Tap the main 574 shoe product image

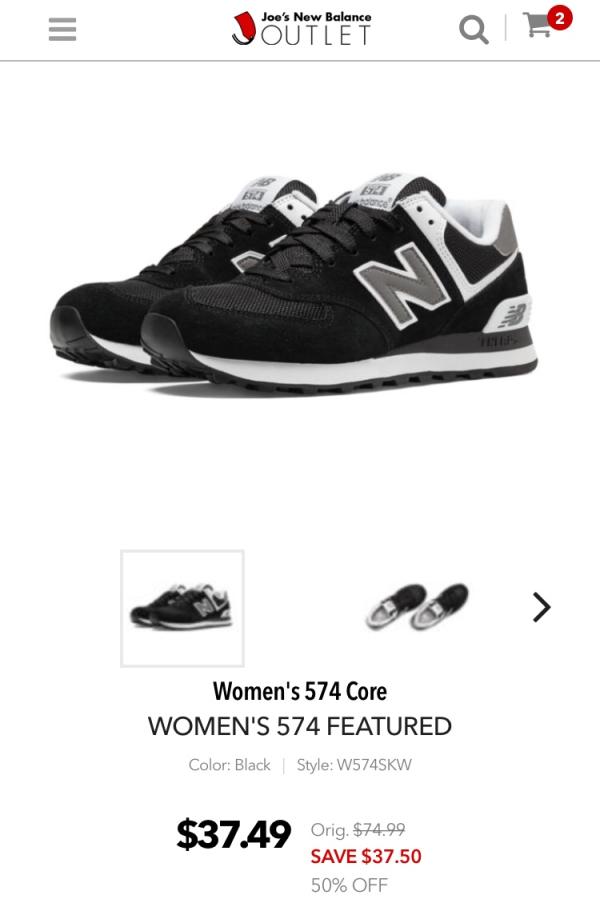(294, 283)
